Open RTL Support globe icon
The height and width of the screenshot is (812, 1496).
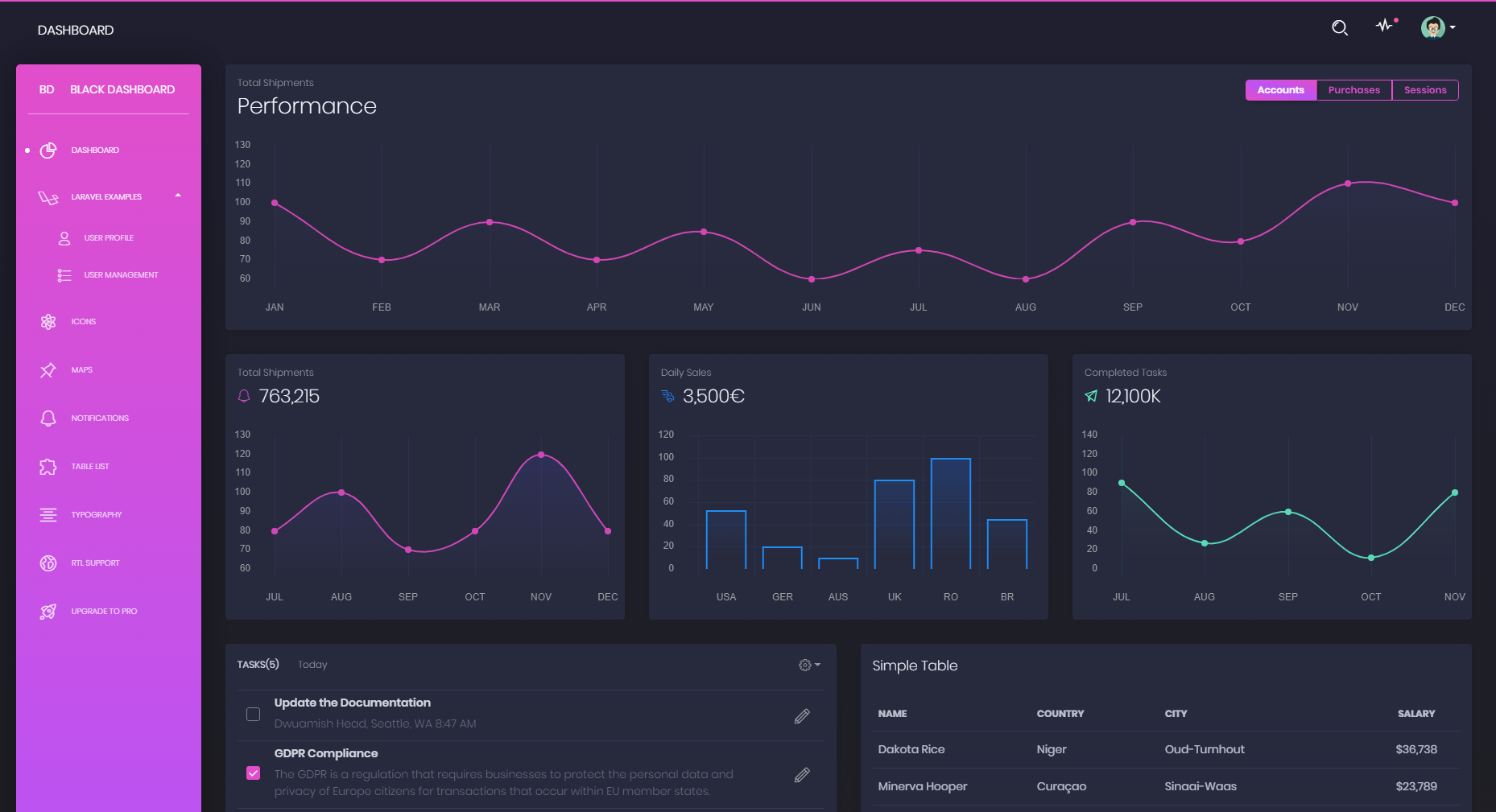48,563
